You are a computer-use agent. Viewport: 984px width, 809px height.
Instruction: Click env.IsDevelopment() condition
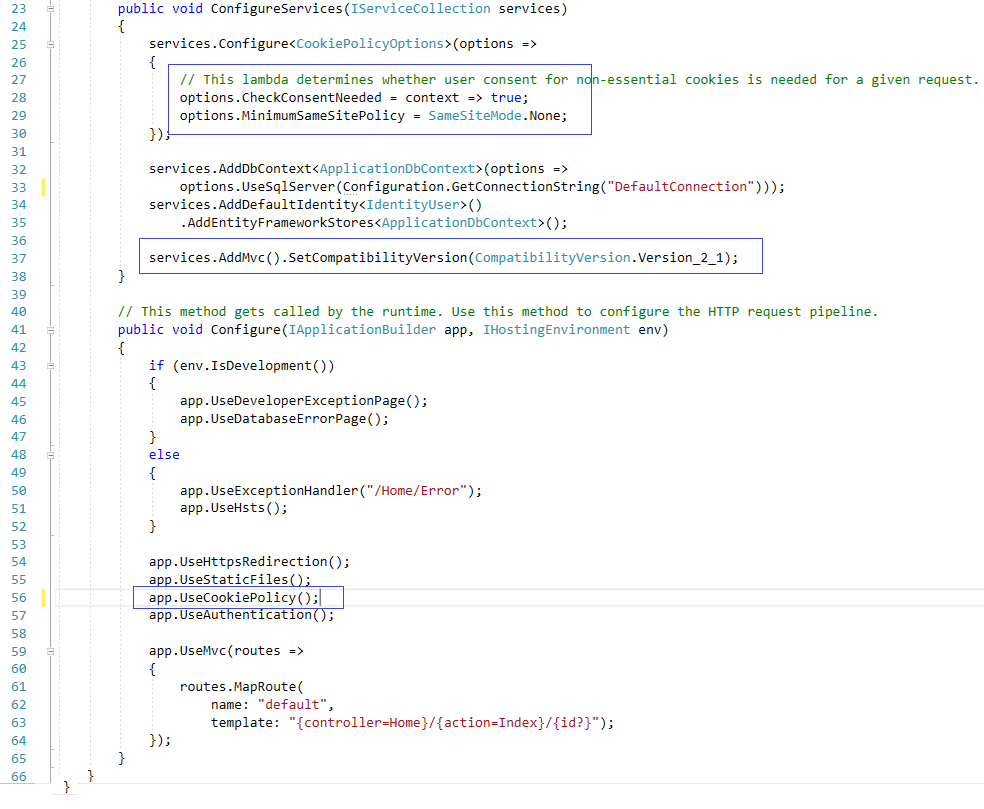click(x=253, y=366)
